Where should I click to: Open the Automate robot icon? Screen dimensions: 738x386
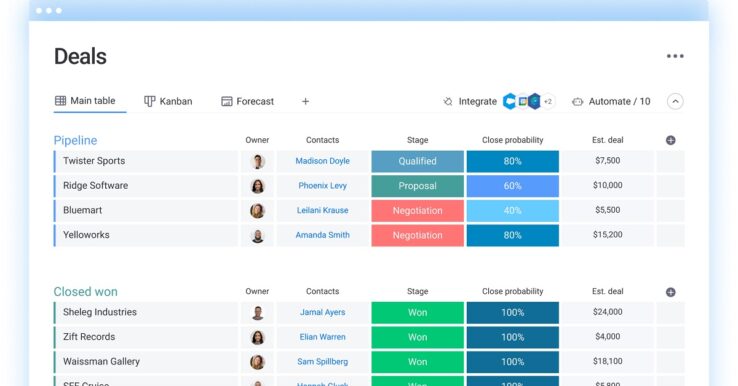[x=578, y=101]
